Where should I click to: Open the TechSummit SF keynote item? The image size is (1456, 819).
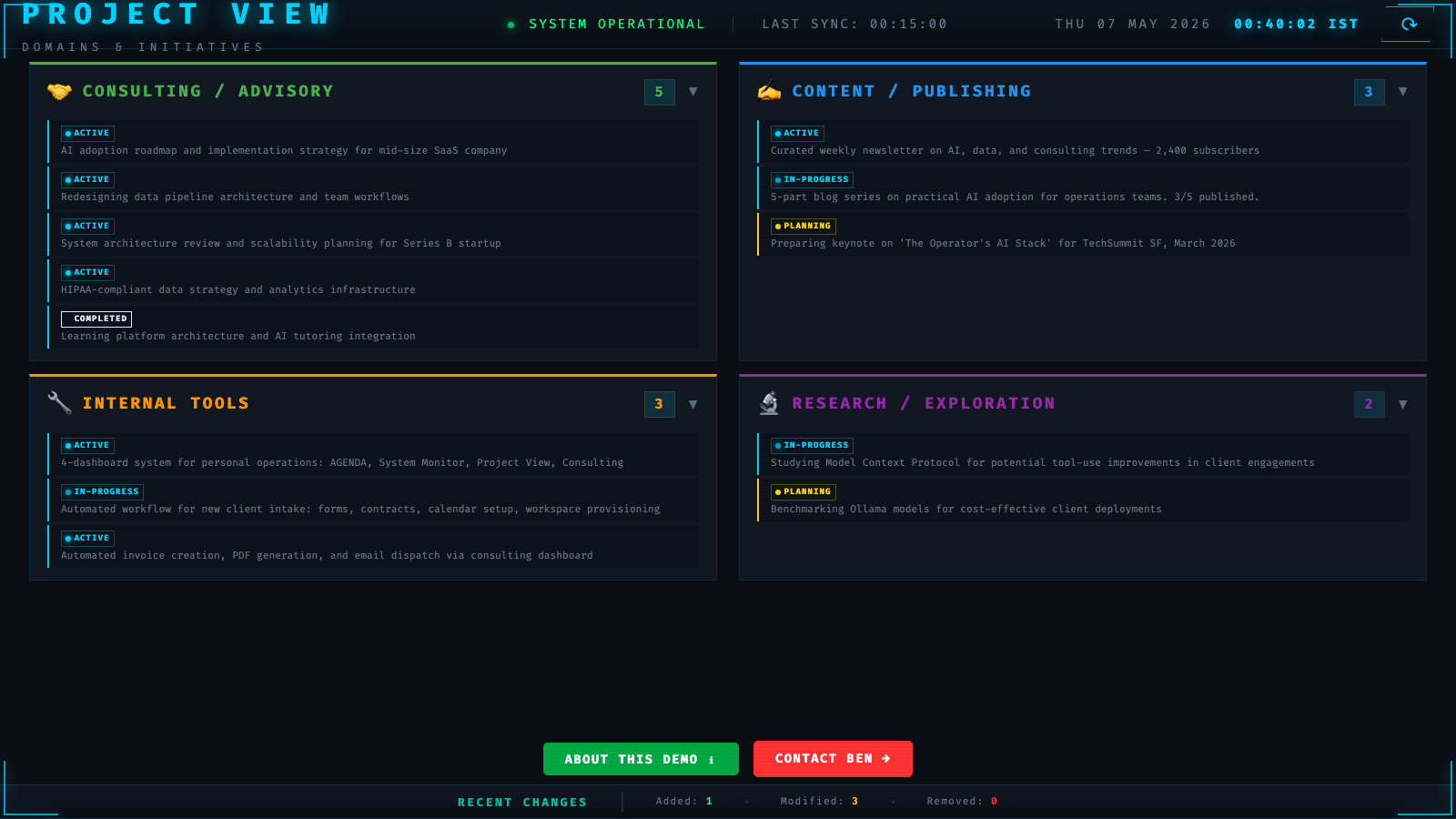(x=1083, y=235)
